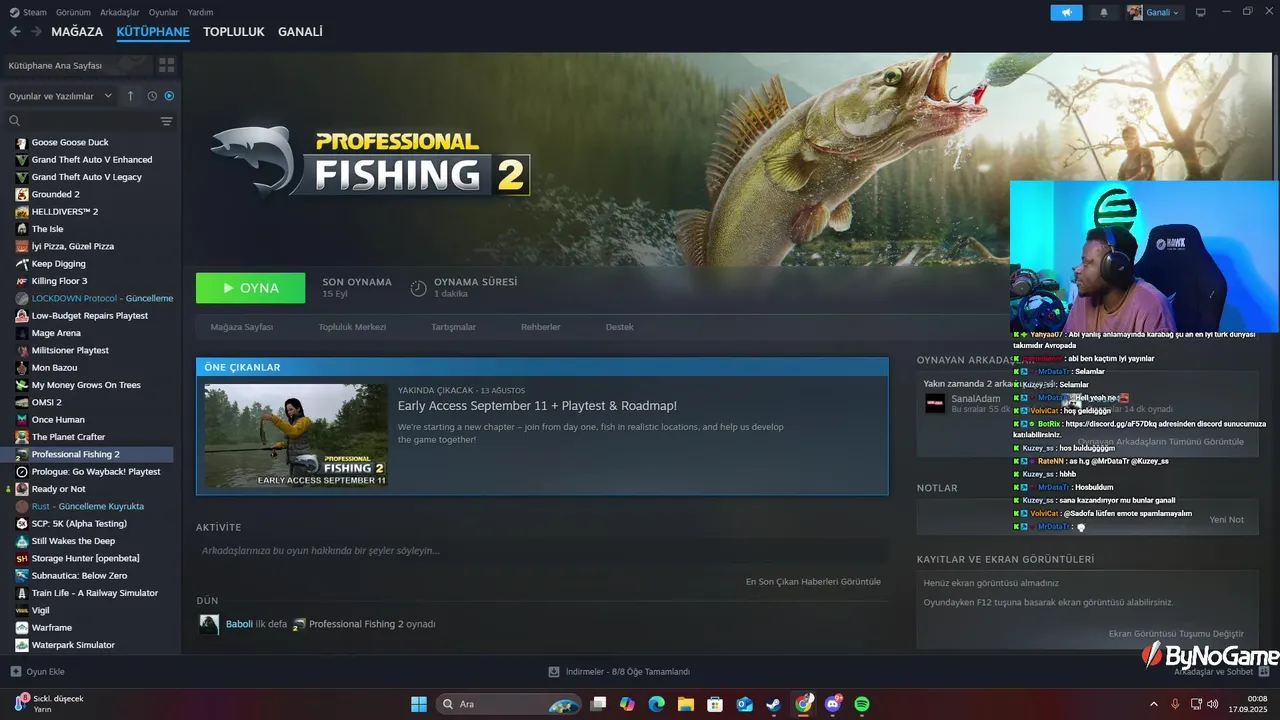Screen dimensions: 1280x720
Task: Select Warframe in the library
Action: pyautogui.click(x=52, y=628)
